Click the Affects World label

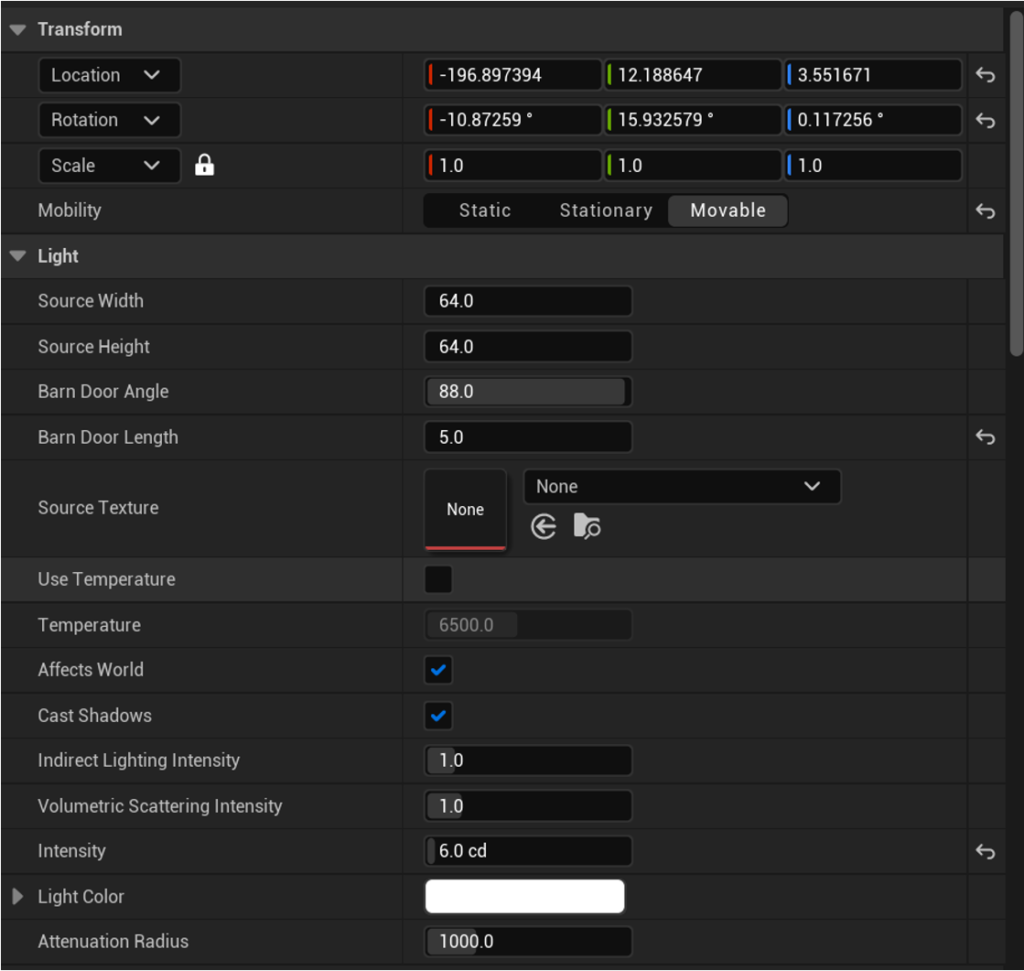pos(91,670)
